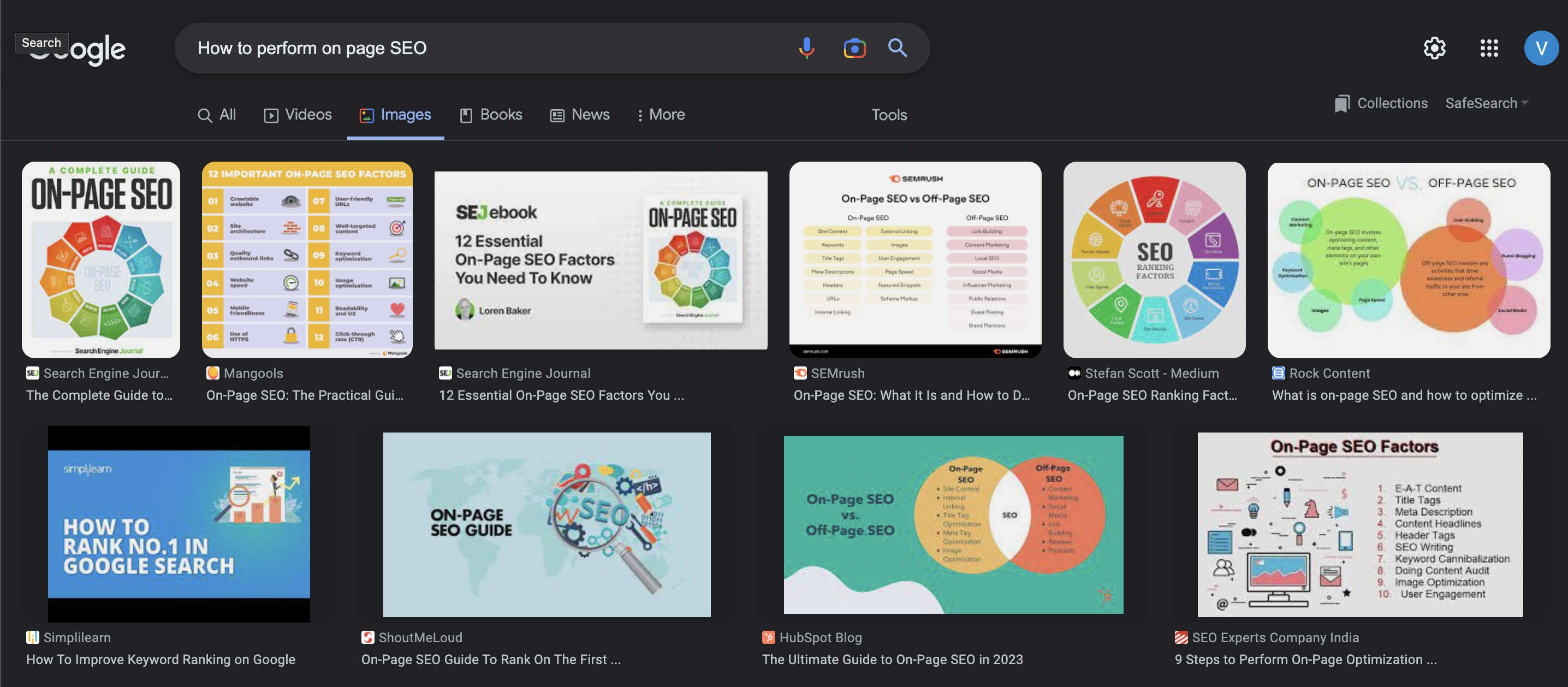
Task: Click the search query input field
Action: [487, 48]
